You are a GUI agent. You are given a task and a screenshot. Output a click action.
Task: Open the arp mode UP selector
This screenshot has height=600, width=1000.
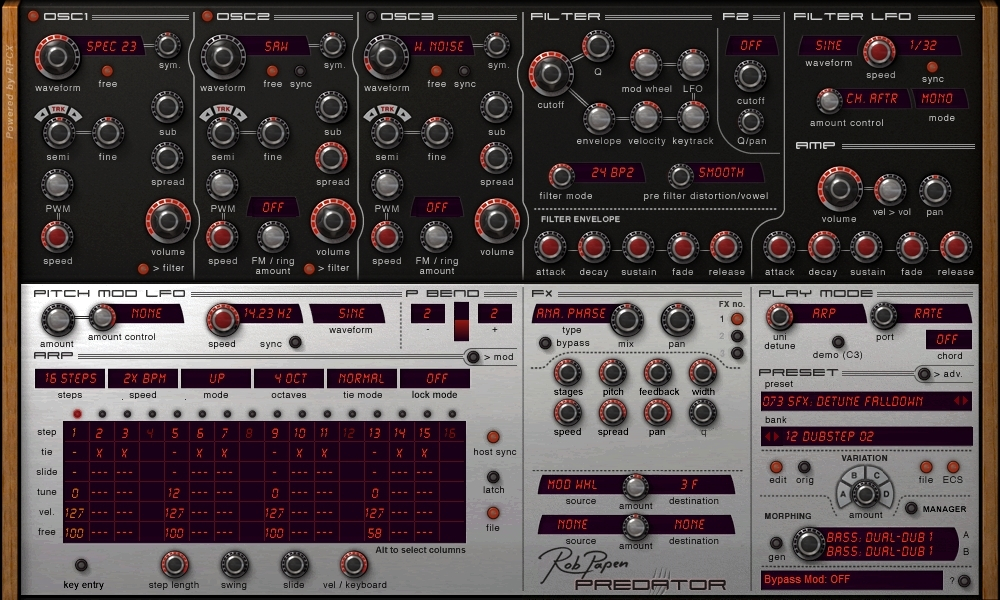(x=216, y=379)
